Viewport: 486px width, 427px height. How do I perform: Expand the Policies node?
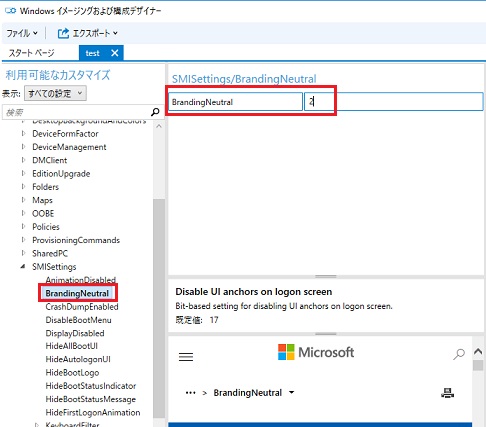[23, 227]
